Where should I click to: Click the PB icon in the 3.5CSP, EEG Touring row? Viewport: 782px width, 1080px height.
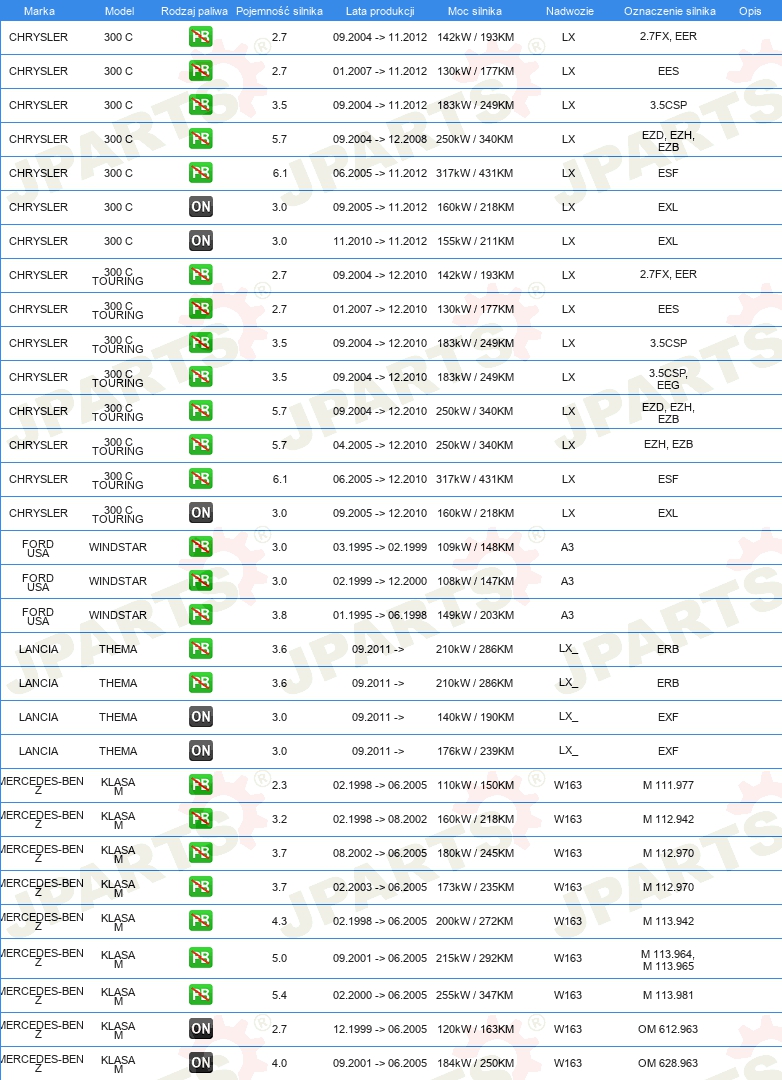[200, 377]
